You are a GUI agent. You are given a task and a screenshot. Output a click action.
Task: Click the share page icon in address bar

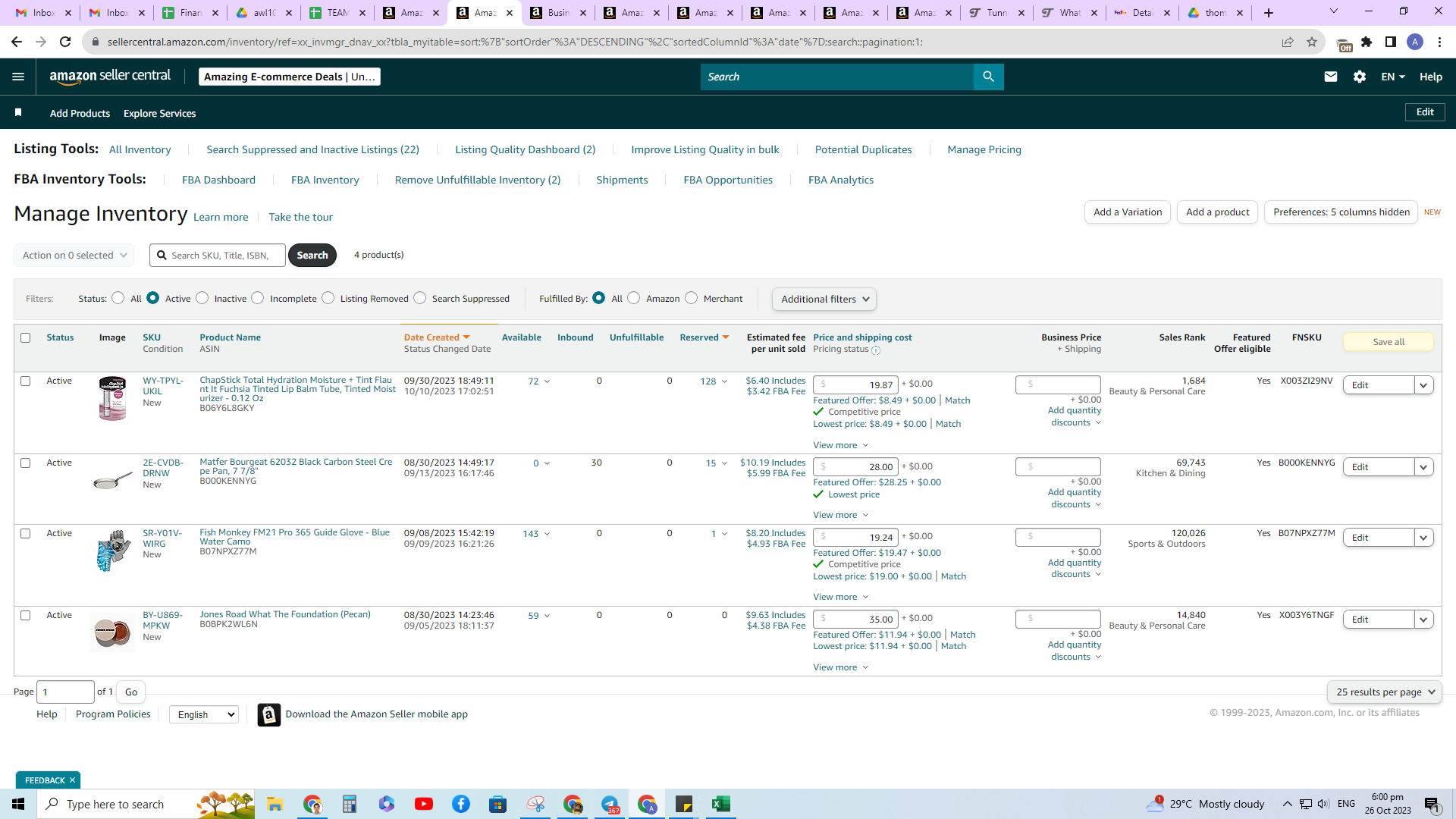coord(1288,42)
